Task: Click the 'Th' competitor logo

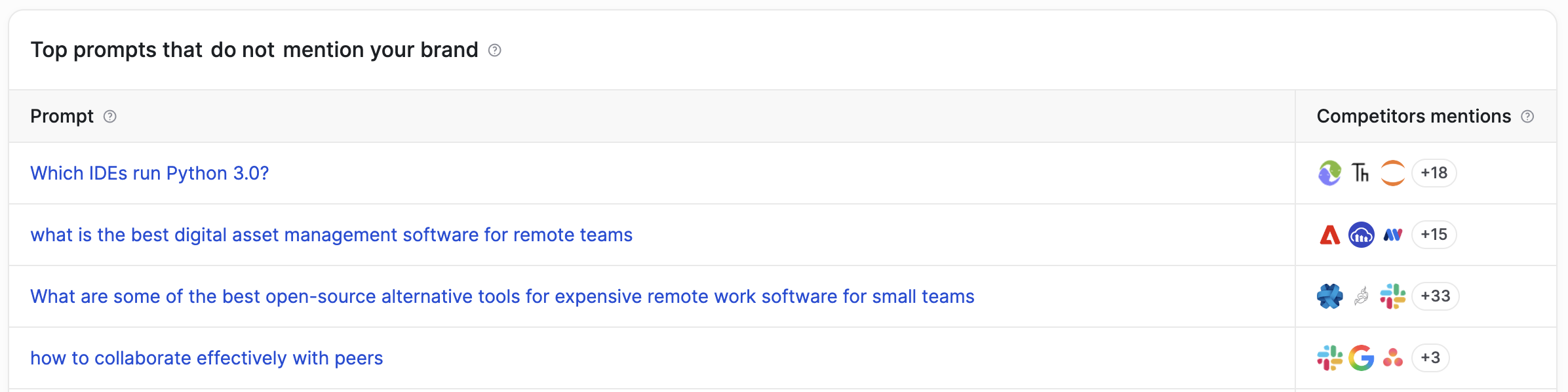Action: 1361,173
